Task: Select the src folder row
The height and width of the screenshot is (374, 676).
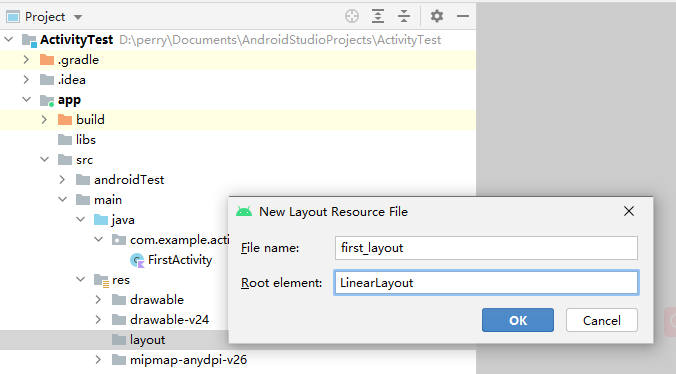Action: point(238,159)
